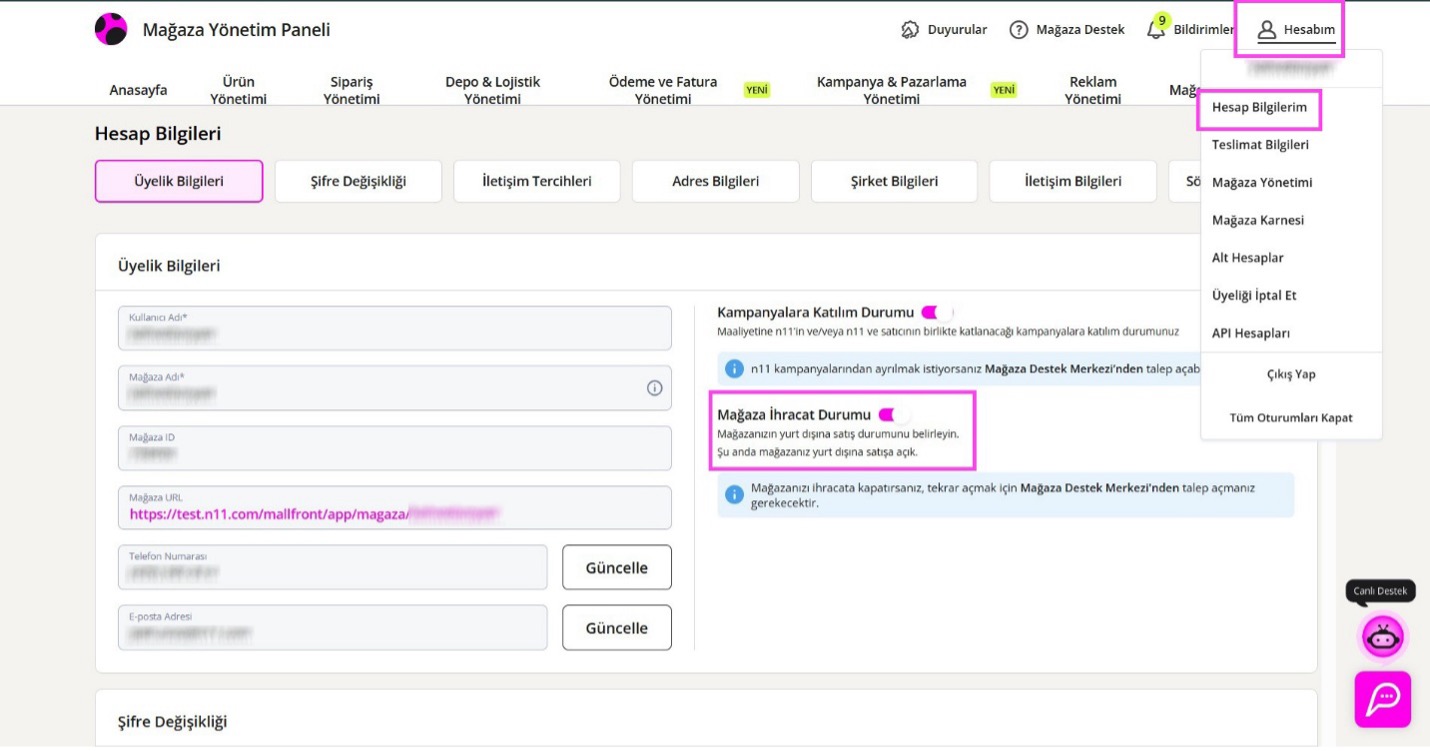Click Güncelle next to Telefon Numarası
Screen dimensions: 1430x751
616,568
